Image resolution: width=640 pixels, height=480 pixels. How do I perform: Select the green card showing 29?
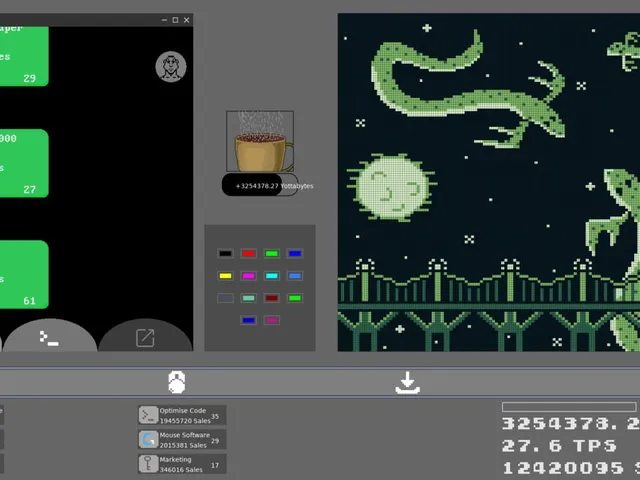tap(24, 56)
